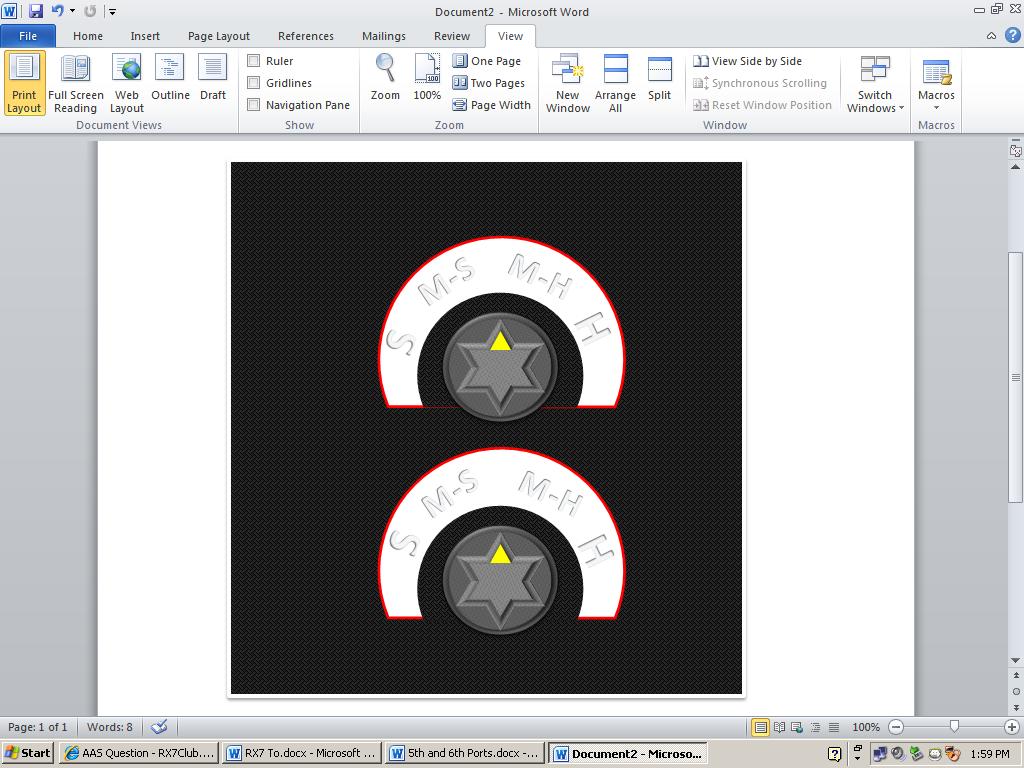This screenshot has width=1024, height=768.
Task: Open the Macros dropdown menu
Action: coord(936,84)
